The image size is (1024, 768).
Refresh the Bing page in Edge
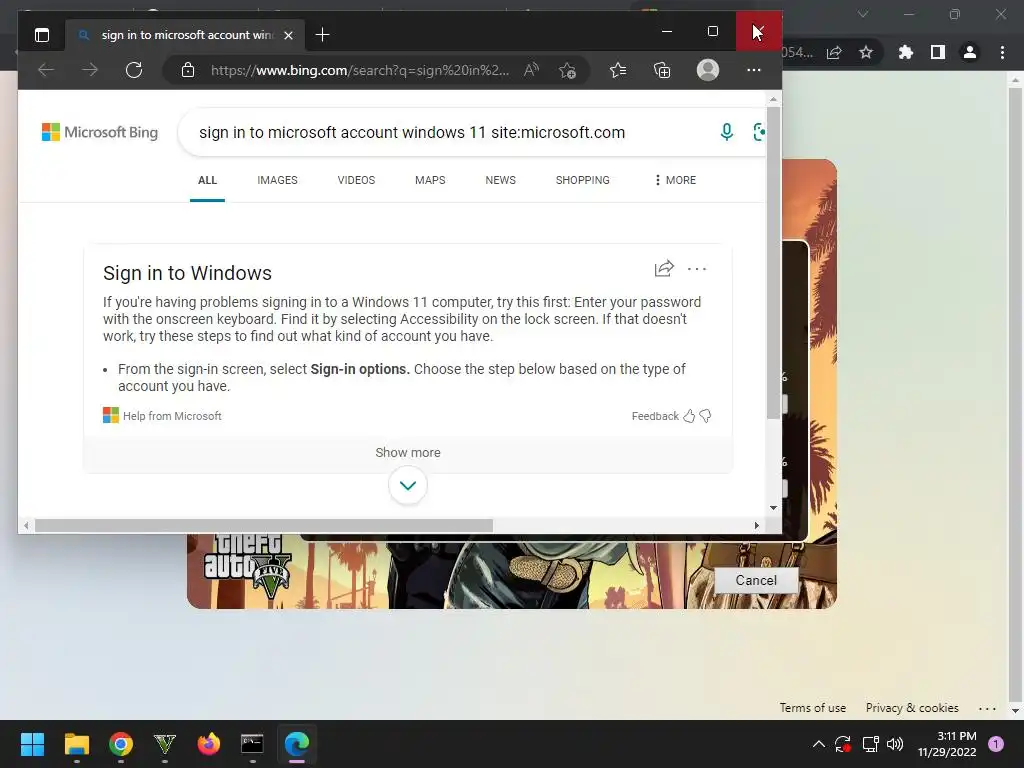click(x=134, y=70)
